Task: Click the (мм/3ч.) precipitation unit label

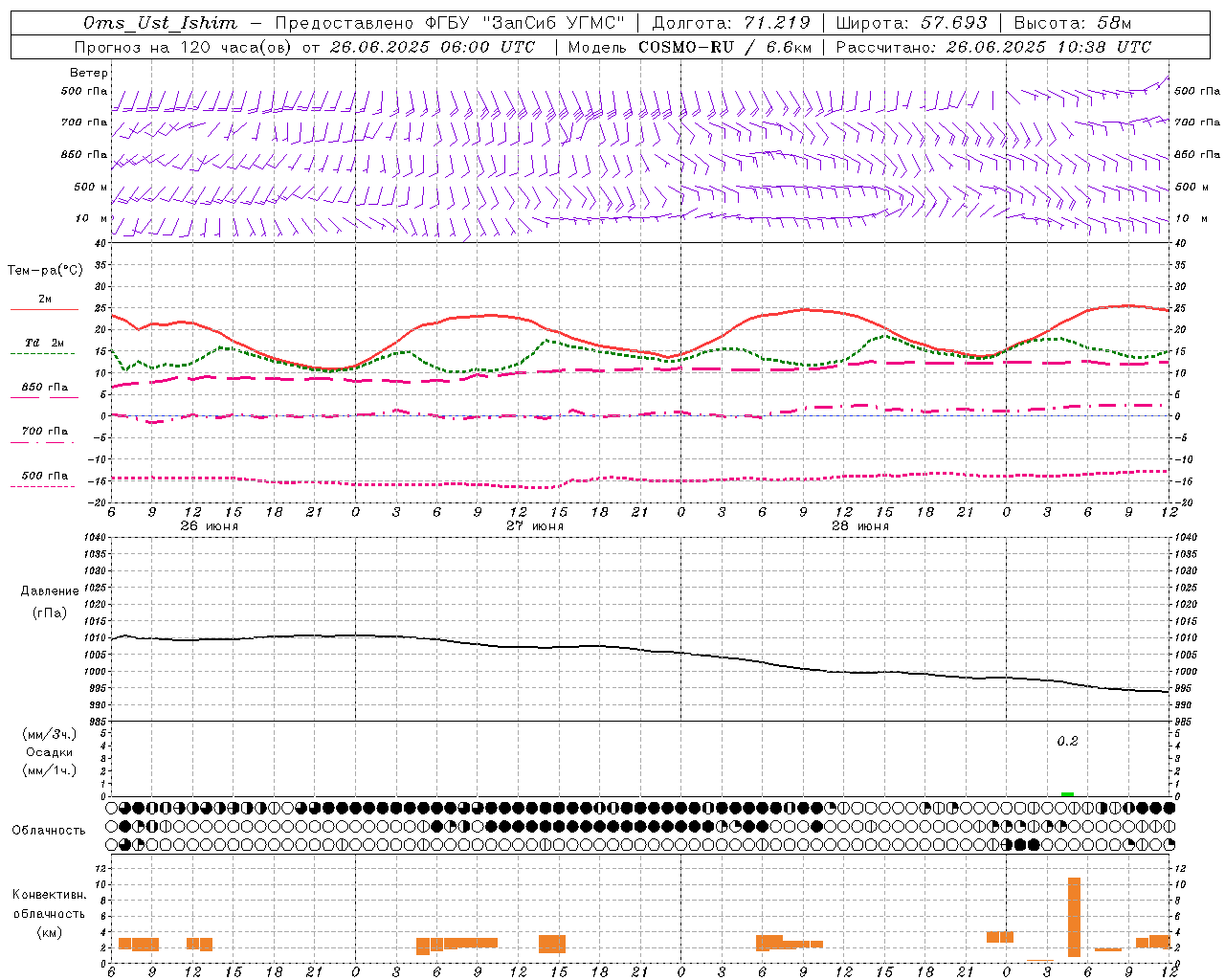Action: pyautogui.click(x=50, y=734)
